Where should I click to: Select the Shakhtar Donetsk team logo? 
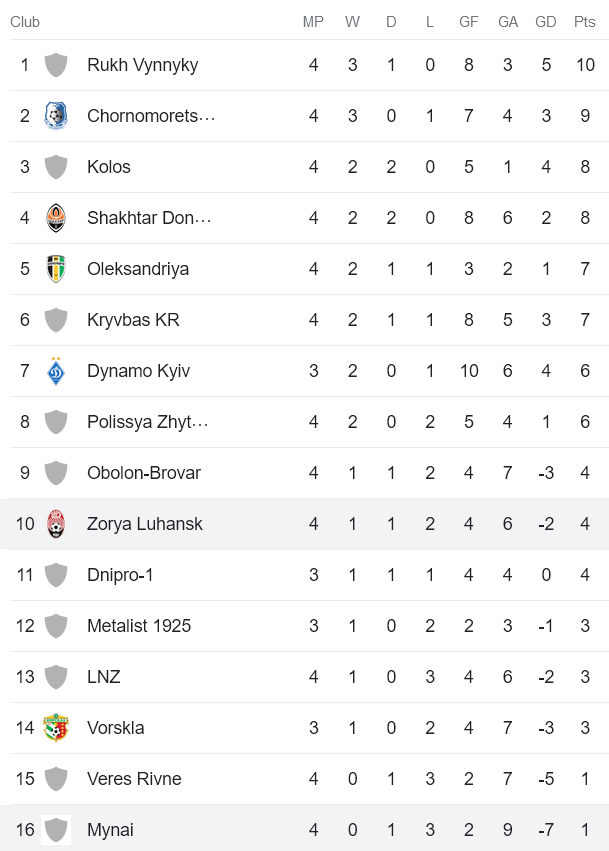coord(56,217)
